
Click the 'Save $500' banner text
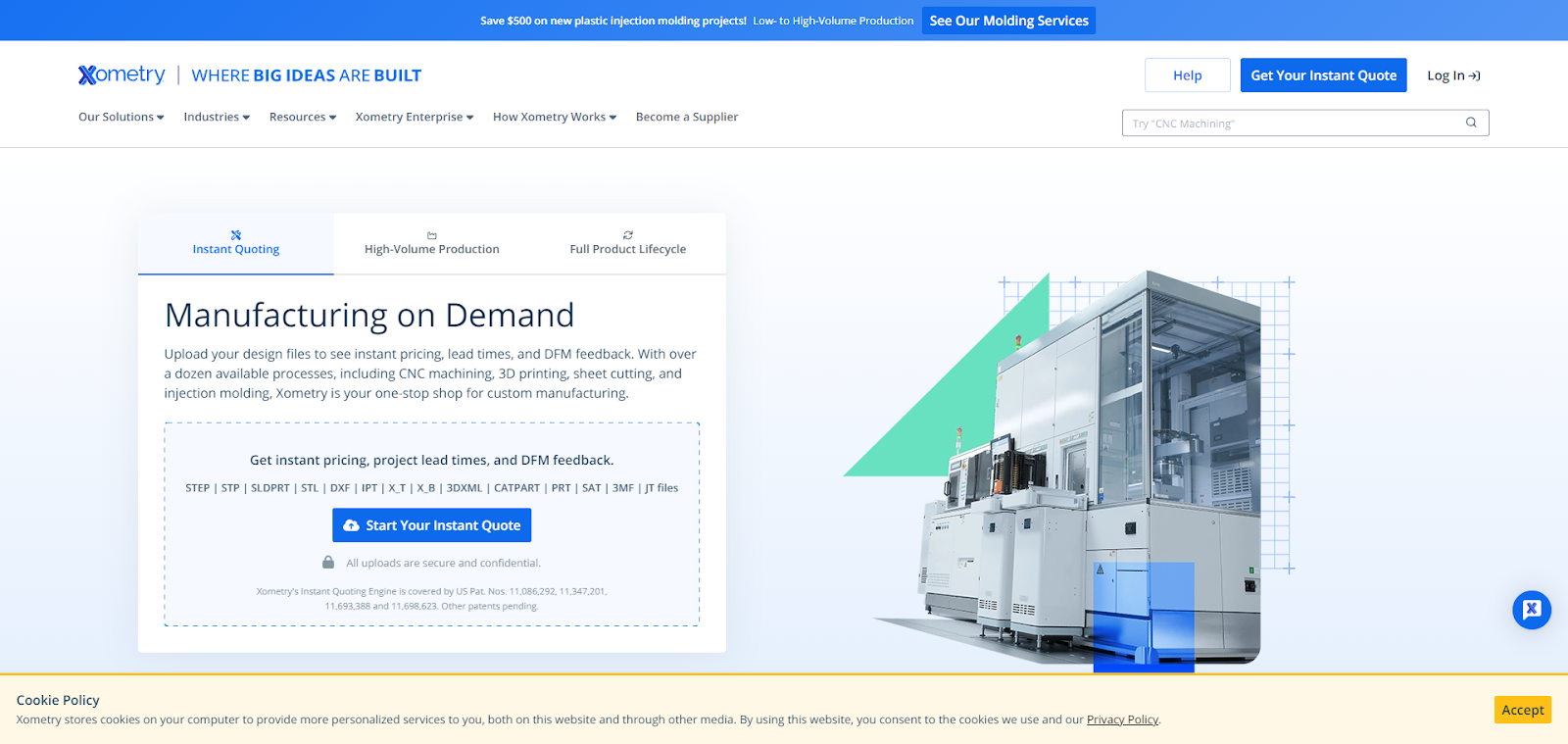click(x=613, y=21)
